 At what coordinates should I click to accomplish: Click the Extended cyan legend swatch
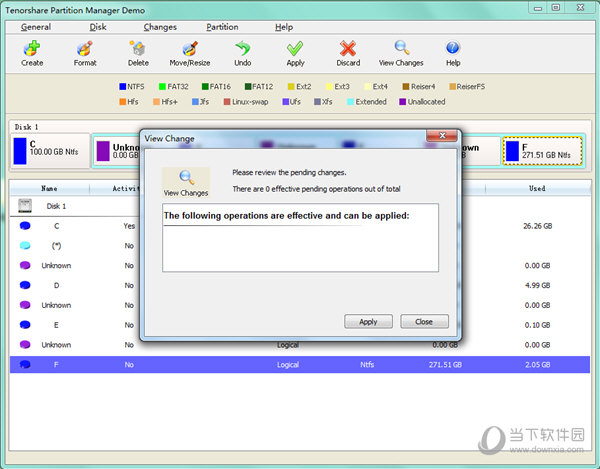coord(350,102)
